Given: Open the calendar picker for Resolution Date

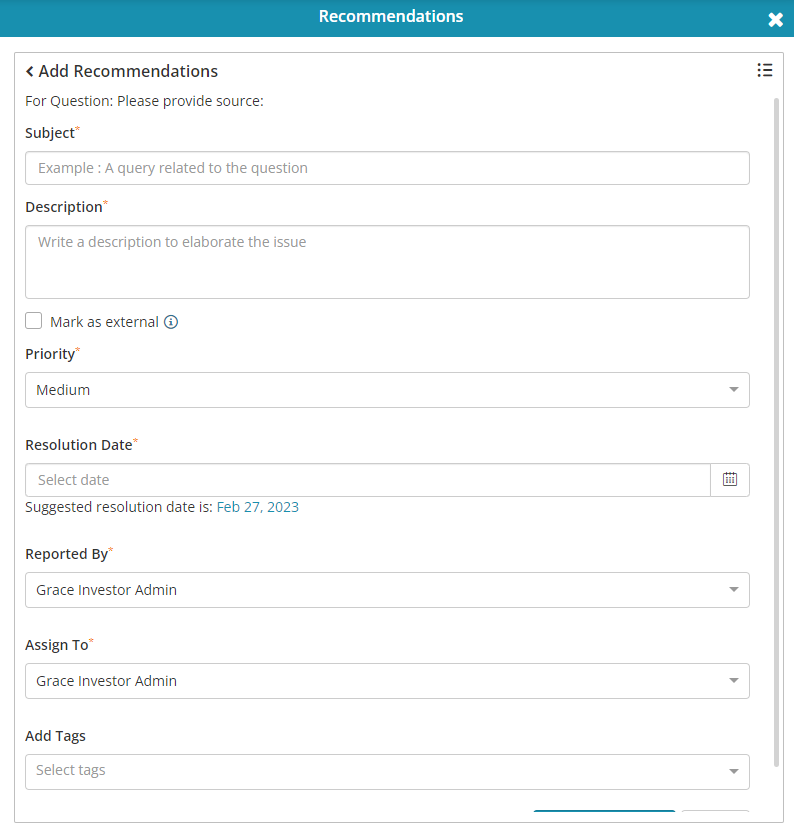Looking at the screenshot, I should 729,480.
